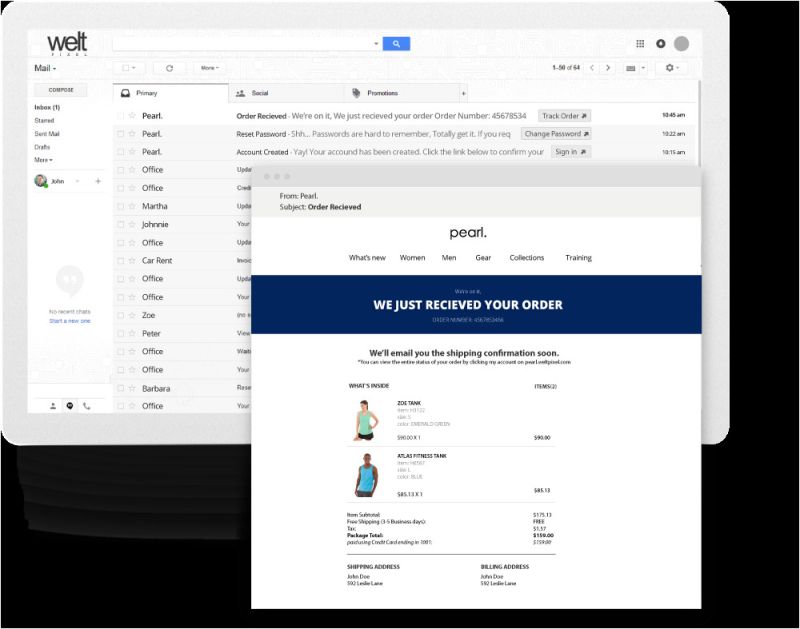Star the Order Recieved email from Pearl
The width and height of the screenshot is (800, 629).
pos(131,116)
